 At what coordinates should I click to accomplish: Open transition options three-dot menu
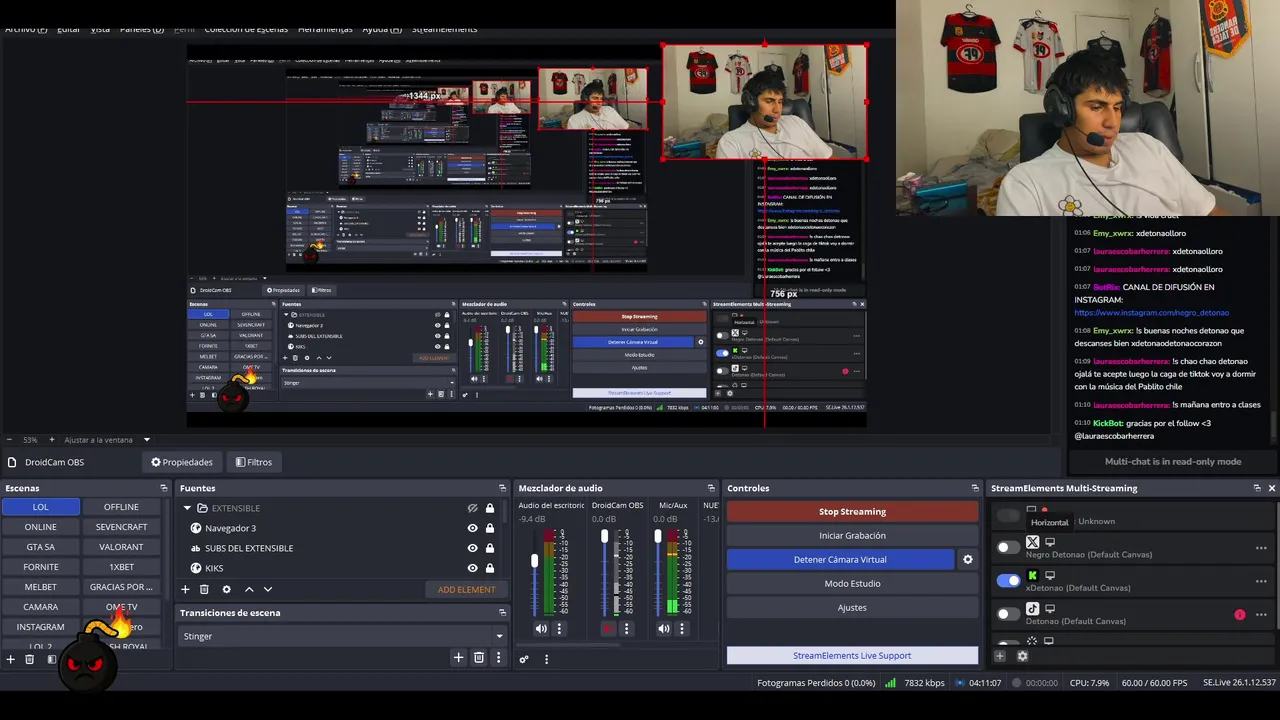tap(498, 657)
